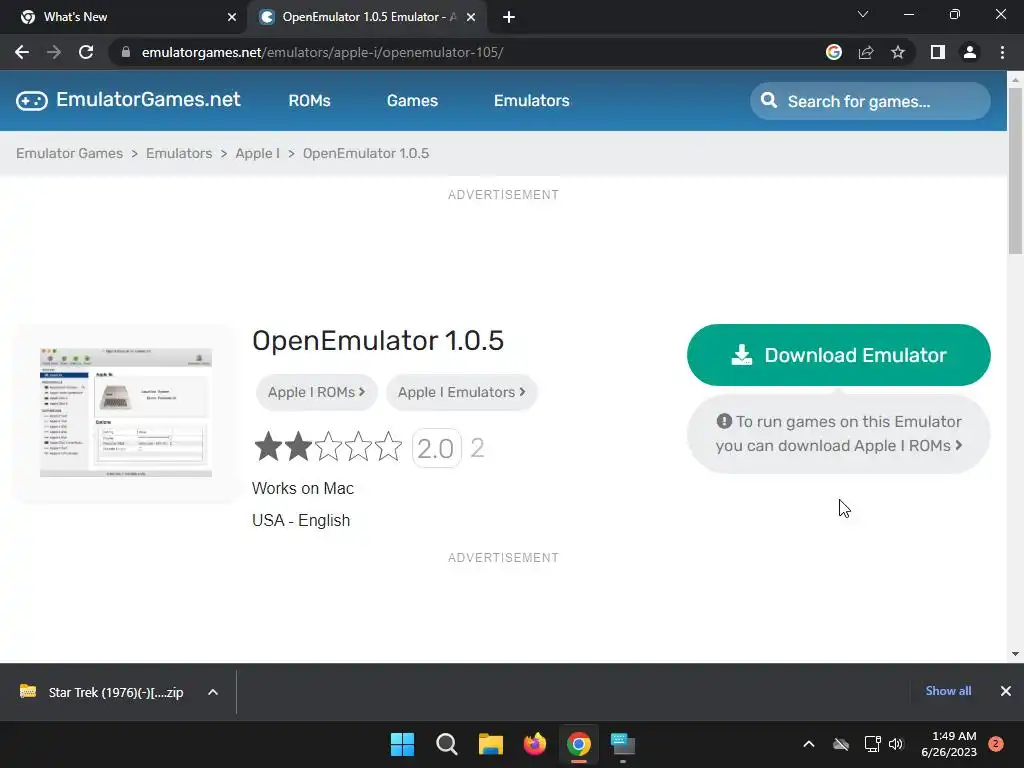Click the page vertical scrollbar thumb

click(x=1015, y=170)
